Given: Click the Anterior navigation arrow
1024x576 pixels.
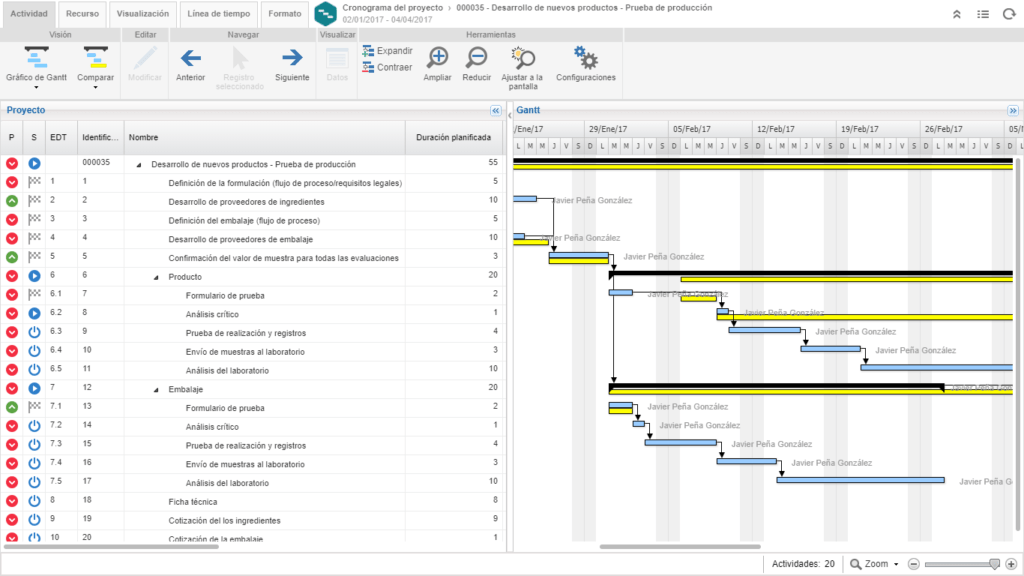Looking at the screenshot, I should 190,58.
